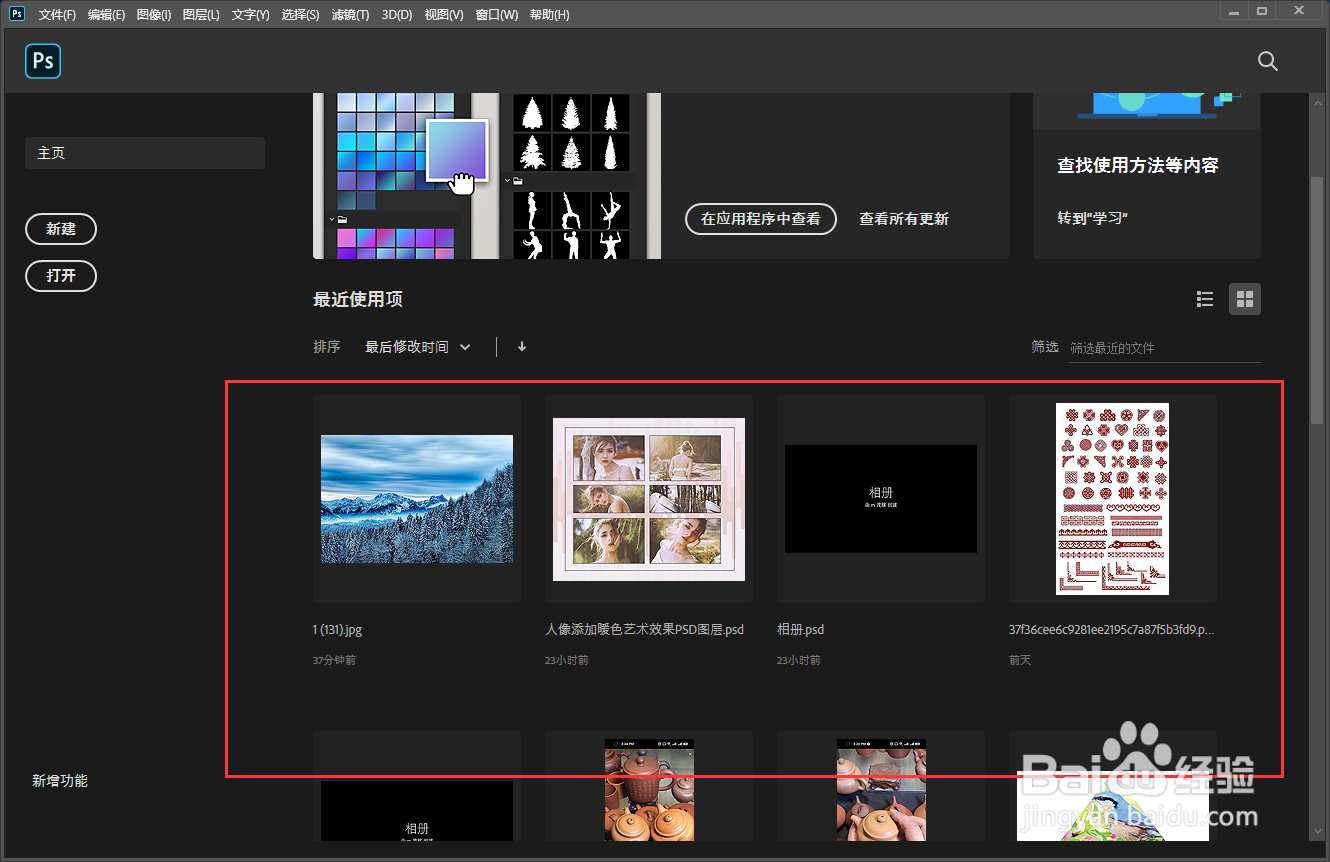Click the tree silhouettes shapes preview
The image size is (1330, 862).
click(571, 132)
